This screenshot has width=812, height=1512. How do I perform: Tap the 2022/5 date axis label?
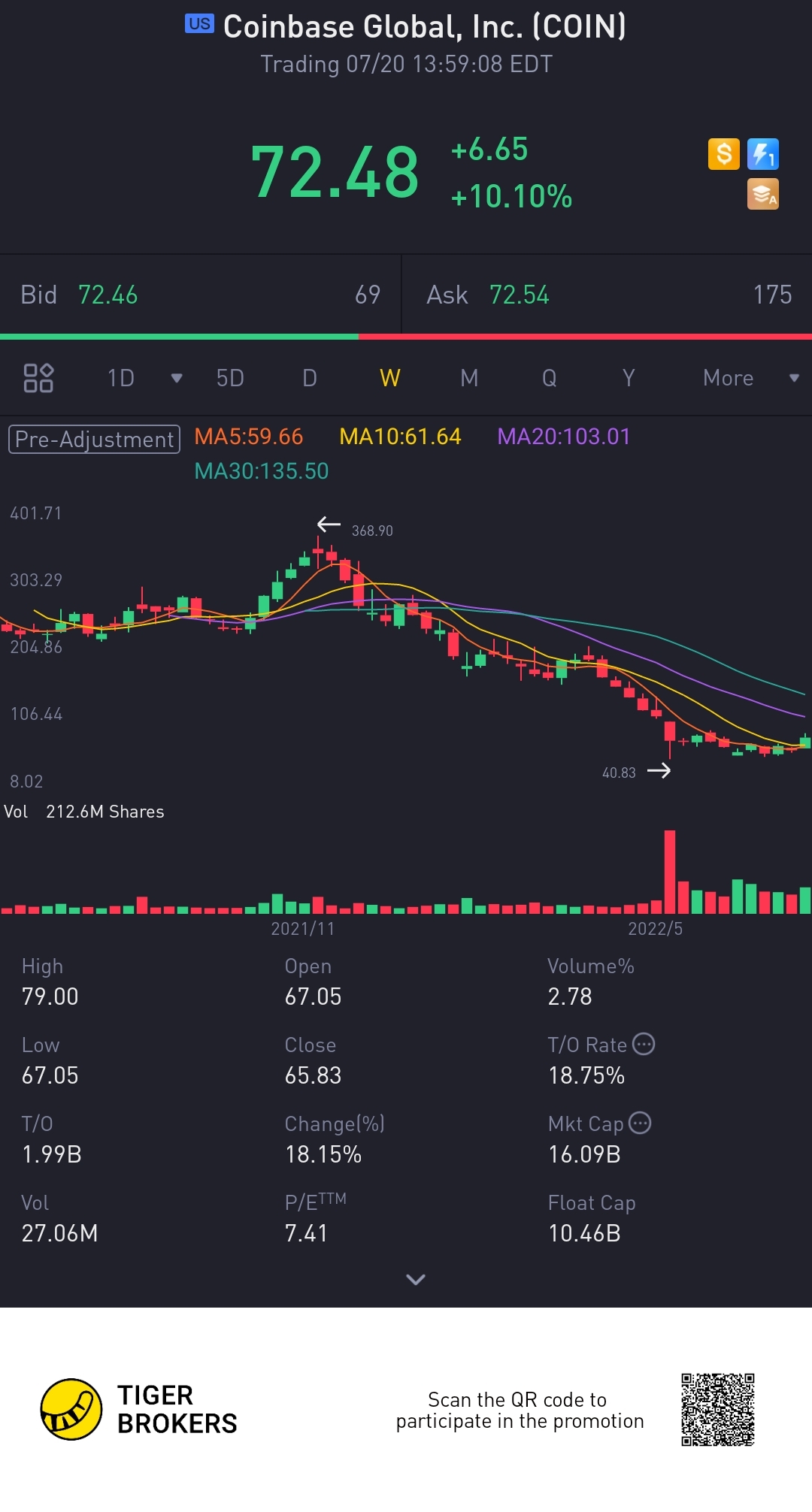(x=656, y=929)
